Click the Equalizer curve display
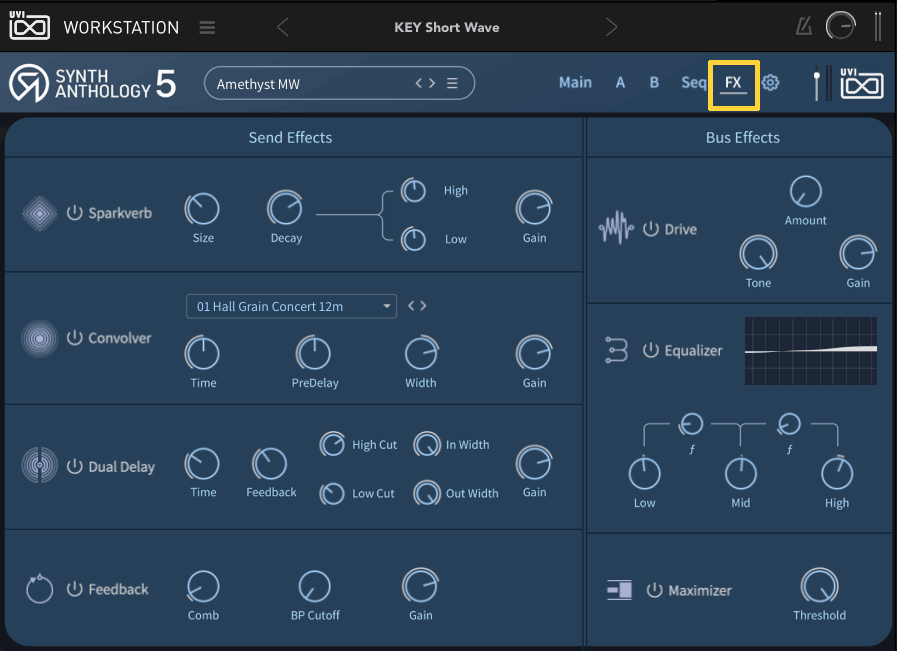The image size is (897, 651). point(811,351)
